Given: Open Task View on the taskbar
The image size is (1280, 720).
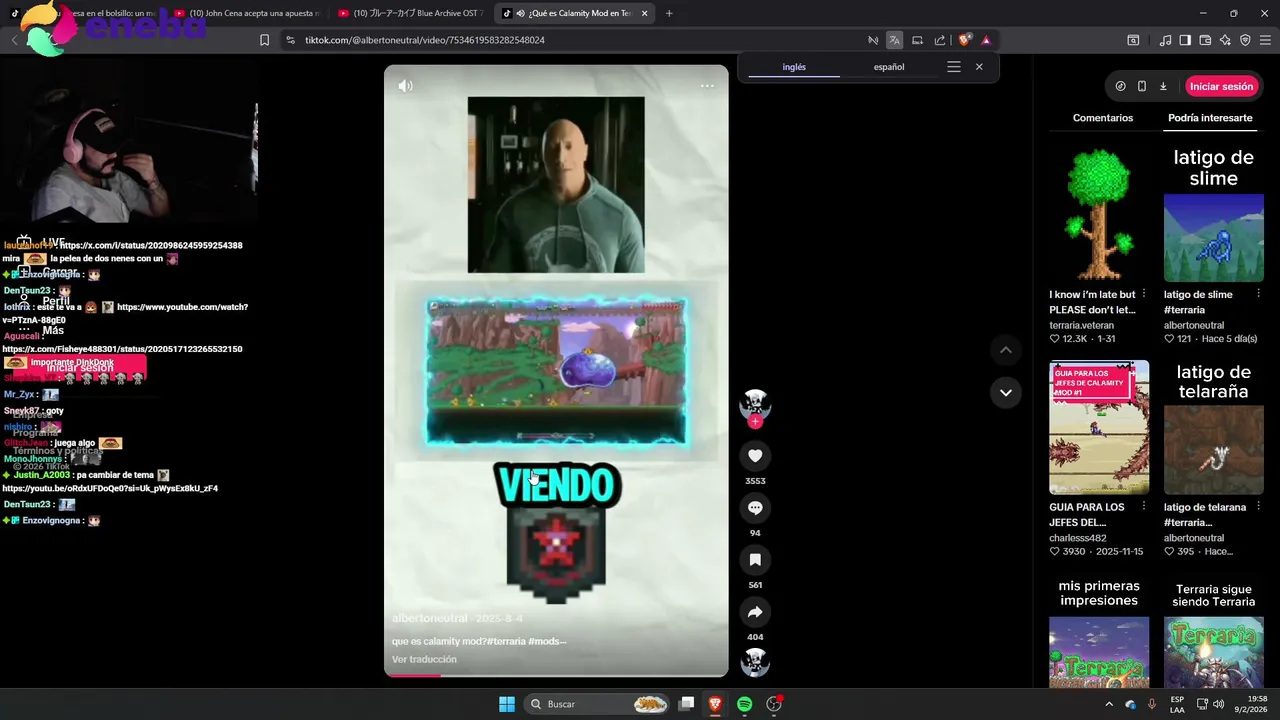Looking at the screenshot, I should point(687,704).
